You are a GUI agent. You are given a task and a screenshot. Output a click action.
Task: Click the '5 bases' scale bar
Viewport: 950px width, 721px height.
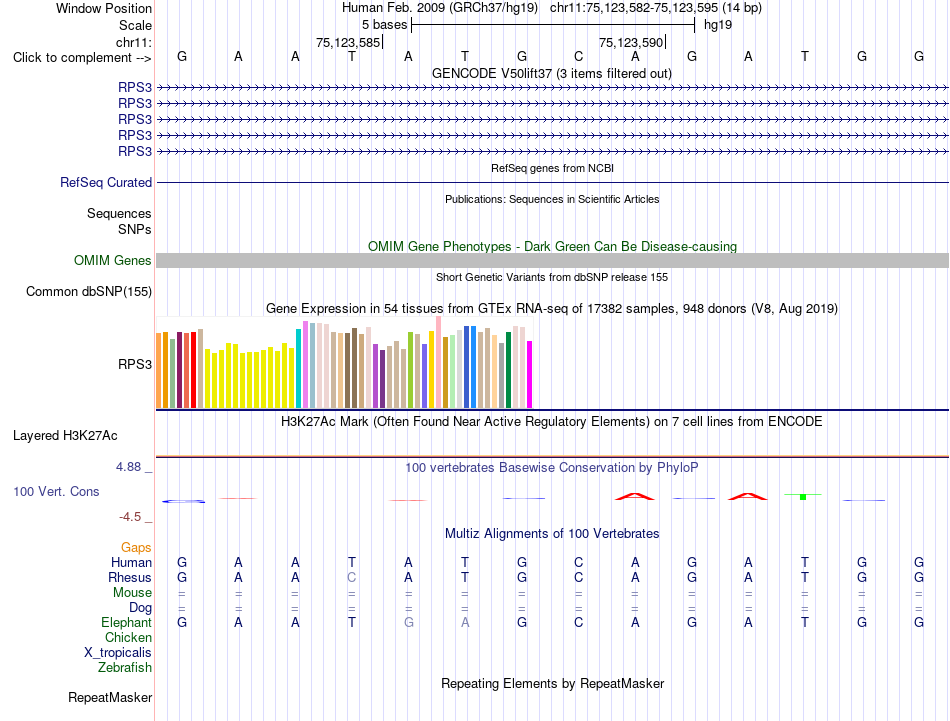(x=553, y=25)
